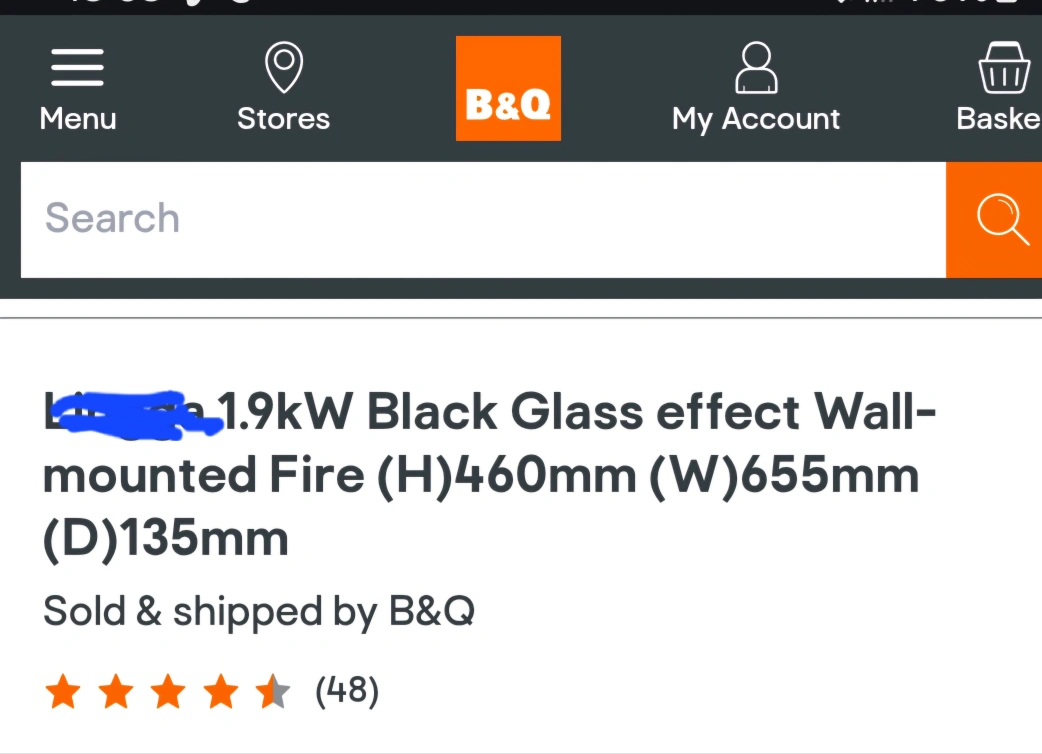The image size is (1042, 754).
Task: Click the orange magnifier search button
Action: 994,220
